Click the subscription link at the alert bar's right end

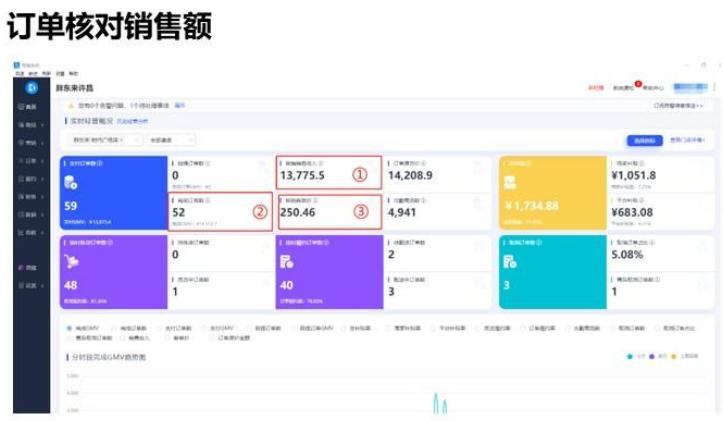click(x=678, y=106)
